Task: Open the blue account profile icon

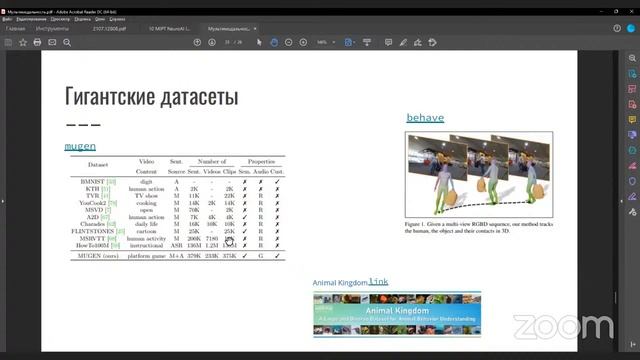Action: [631, 28]
